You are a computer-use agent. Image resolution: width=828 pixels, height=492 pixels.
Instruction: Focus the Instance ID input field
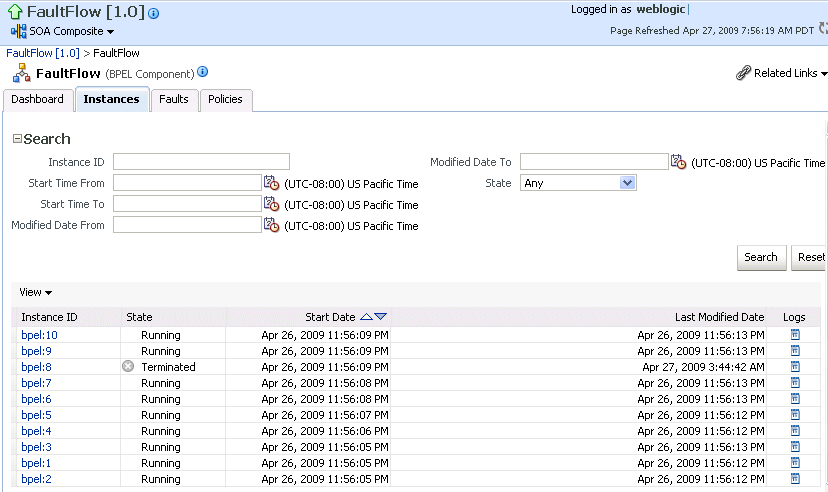201,162
